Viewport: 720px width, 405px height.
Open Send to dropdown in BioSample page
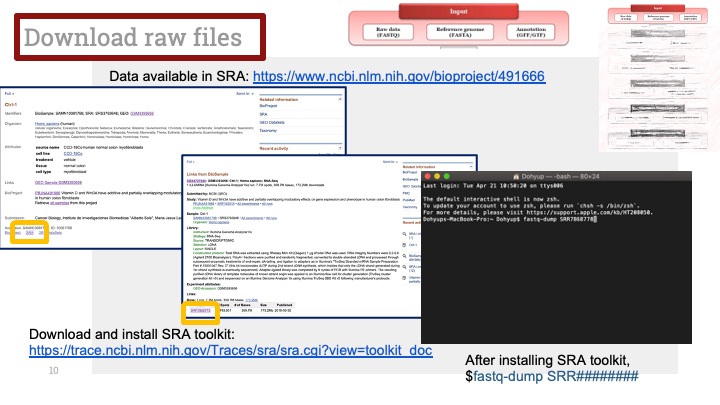coord(245,94)
